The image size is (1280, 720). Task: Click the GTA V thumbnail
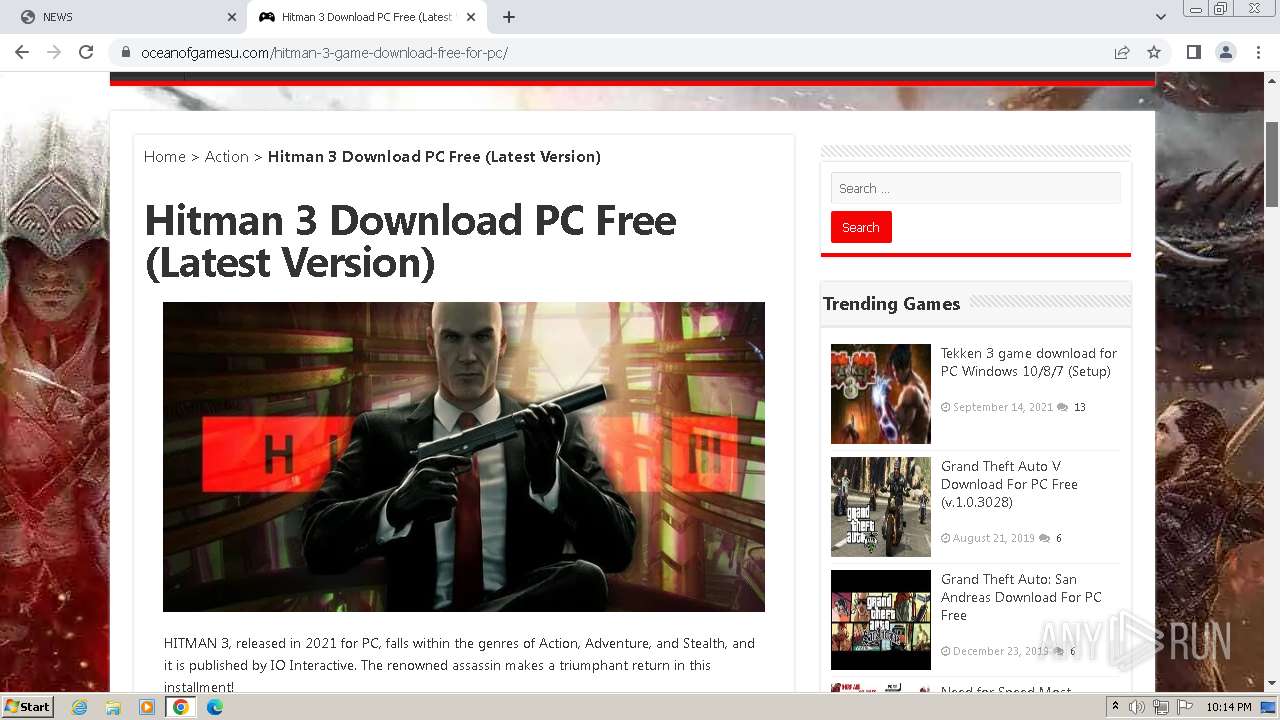pyautogui.click(x=881, y=507)
